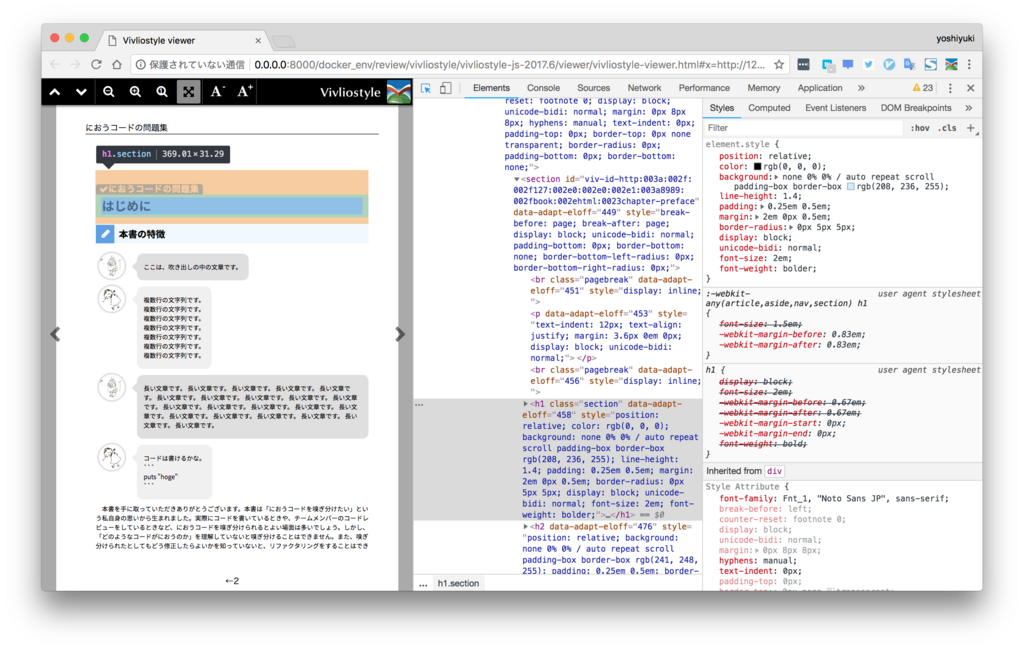Expand the background shorthand property
Image resolution: width=1024 pixels, height=650 pixels.
(x=776, y=177)
